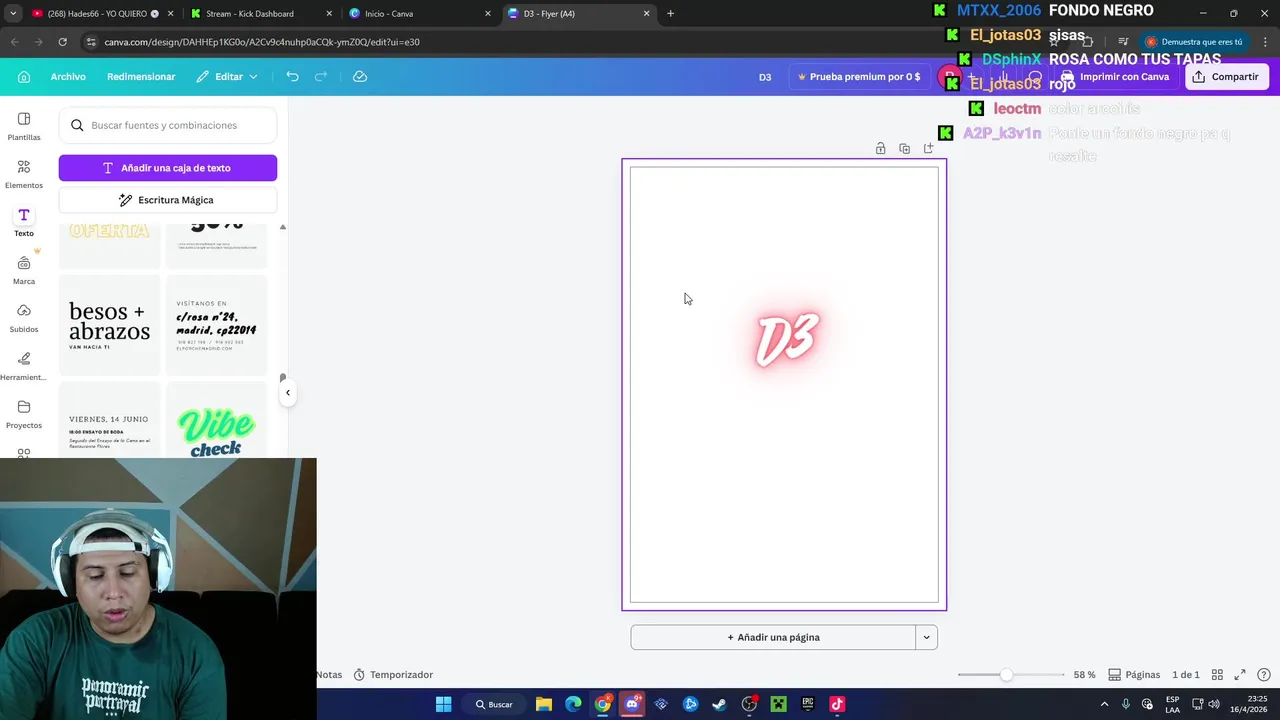1280x720 pixels.
Task: Open Windows Start menu
Action: point(443,704)
